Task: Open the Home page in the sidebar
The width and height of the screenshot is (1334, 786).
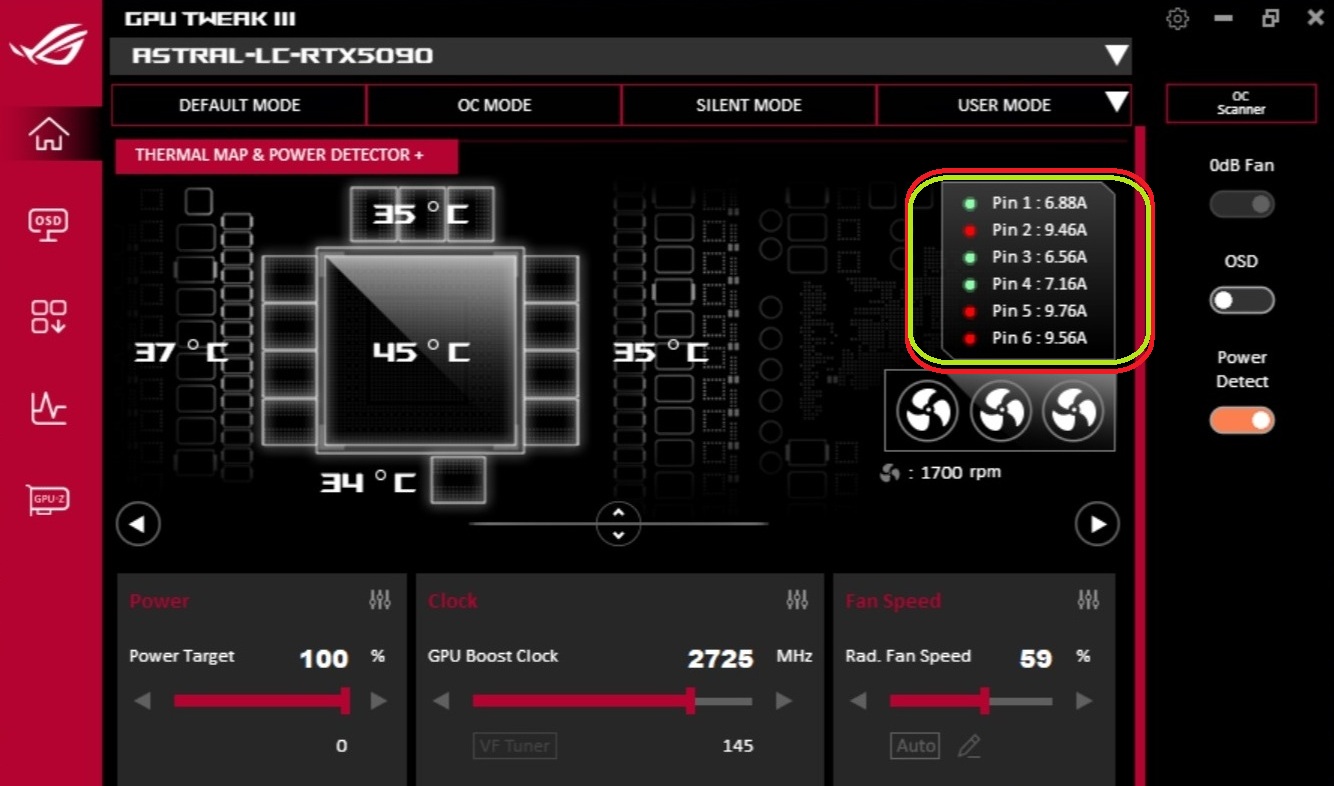Action: click(50, 134)
